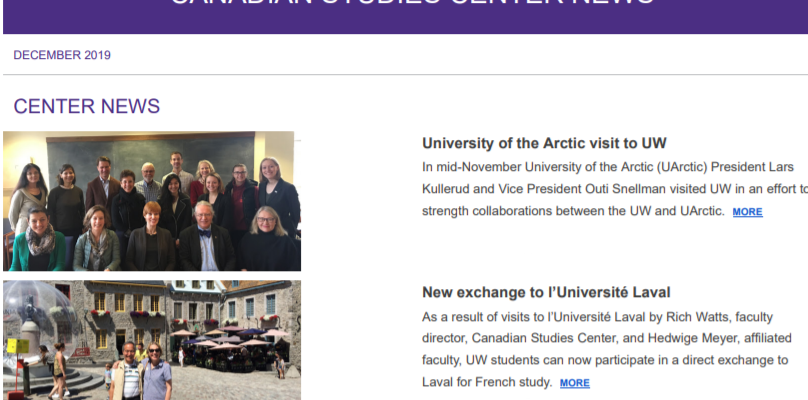Click the couple posing in the Quebec photo
The height and width of the screenshot is (400, 808).
140,371
